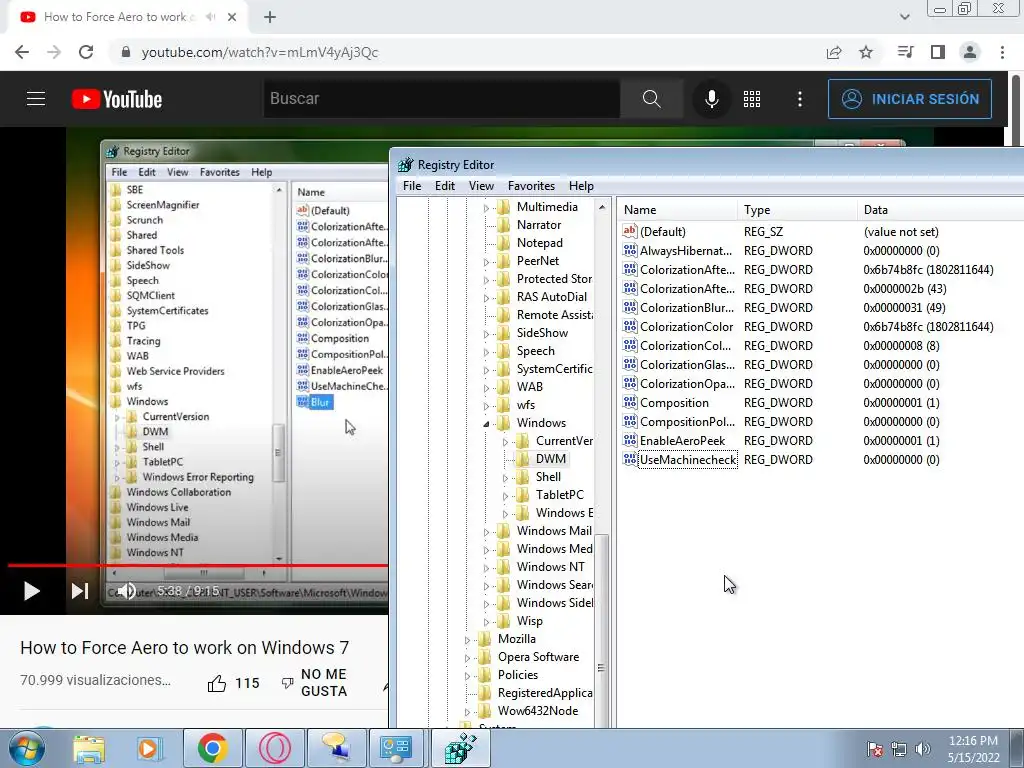Open Windows Media Player taskbar icon
Viewport: 1024px width, 768px height.
(150, 749)
